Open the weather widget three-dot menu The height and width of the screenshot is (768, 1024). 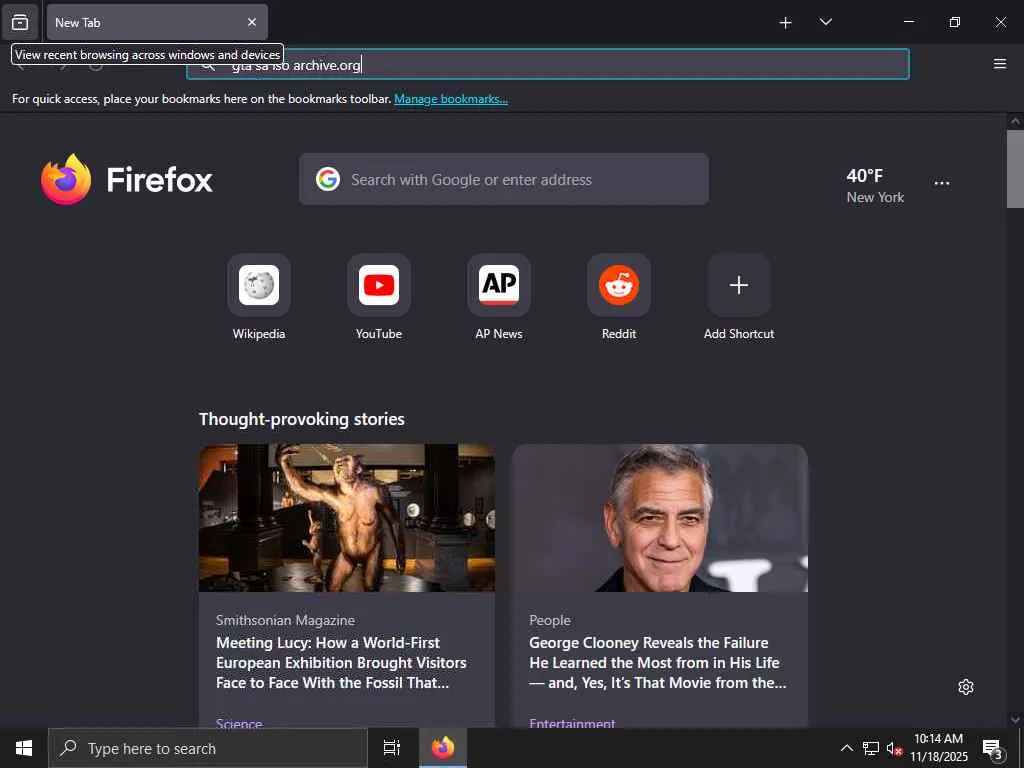coord(942,183)
